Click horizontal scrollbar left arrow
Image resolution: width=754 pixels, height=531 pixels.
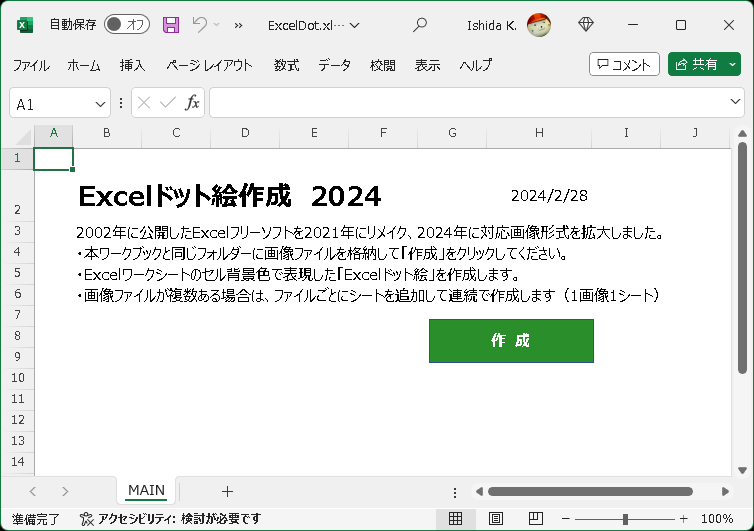pyautogui.click(x=479, y=492)
